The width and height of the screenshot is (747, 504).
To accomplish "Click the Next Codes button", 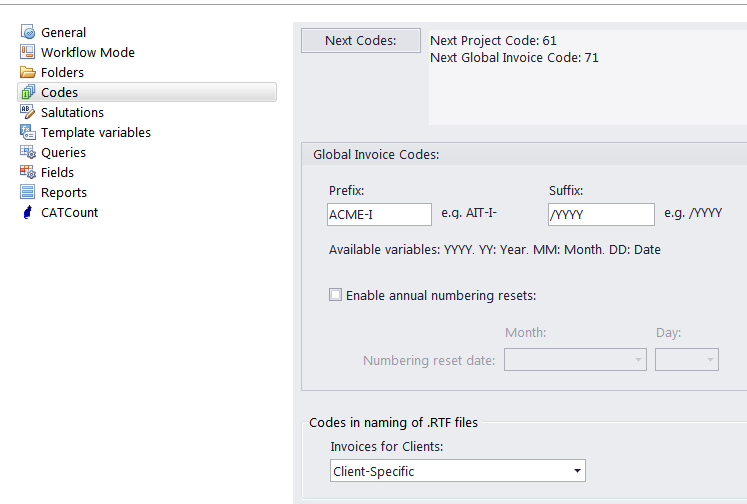I will click(x=361, y=40).
